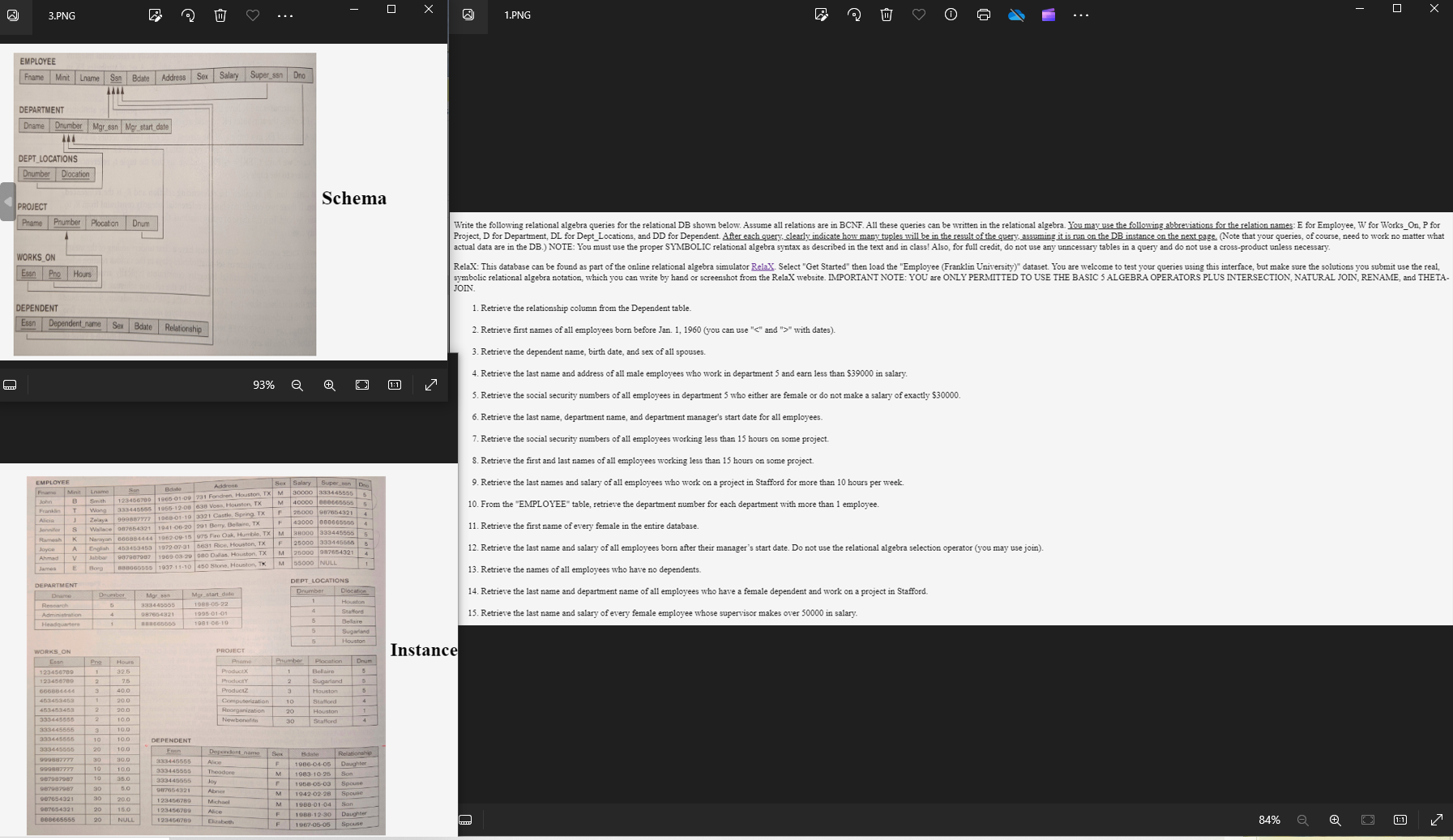Edit the 1.PNG image
This screenshot has width=1453, height=840.
click(822, 15)
